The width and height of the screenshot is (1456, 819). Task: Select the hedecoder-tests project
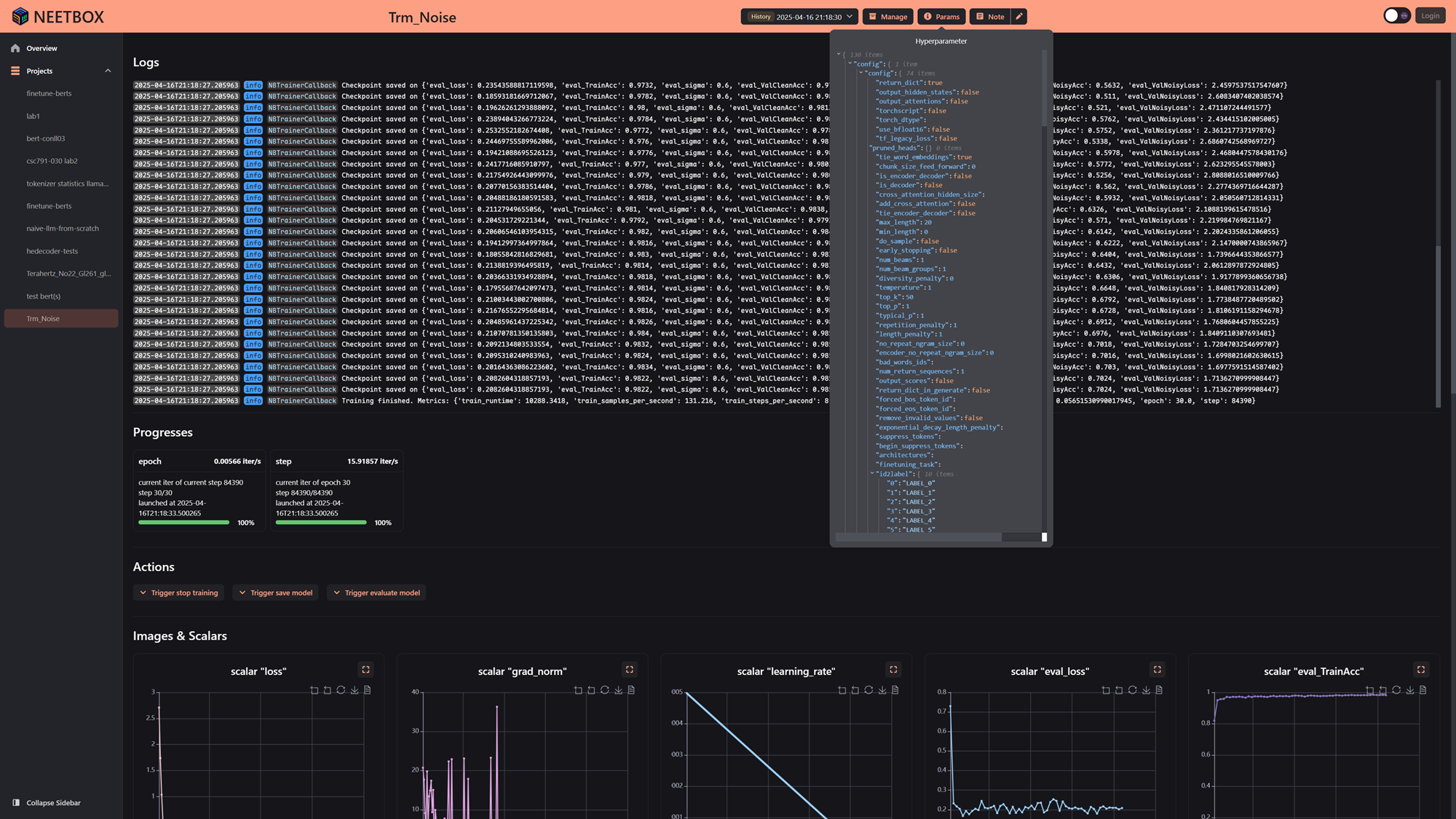coord(52,251)
